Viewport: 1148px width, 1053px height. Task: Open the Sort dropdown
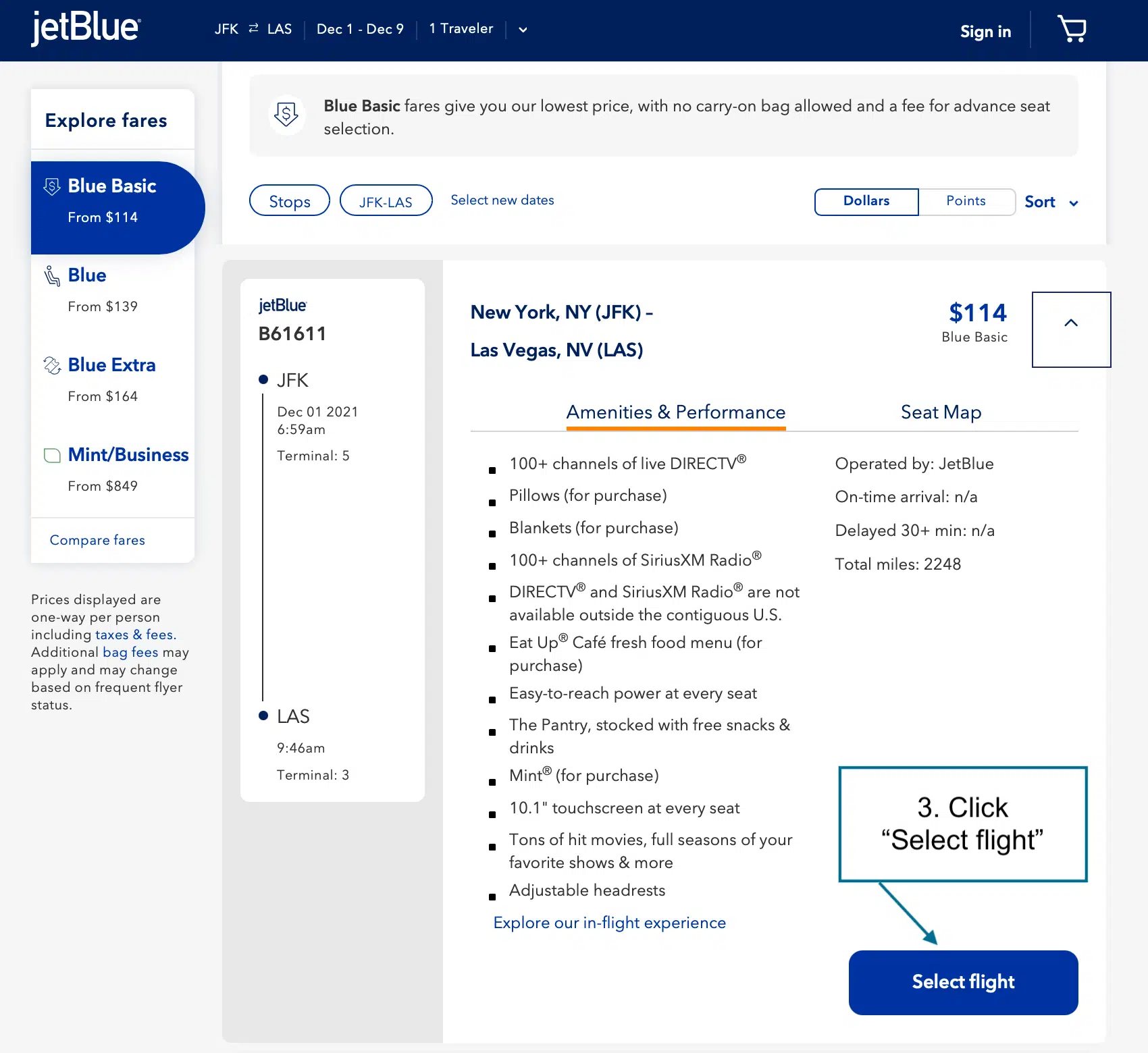(x=1051, y=202)
